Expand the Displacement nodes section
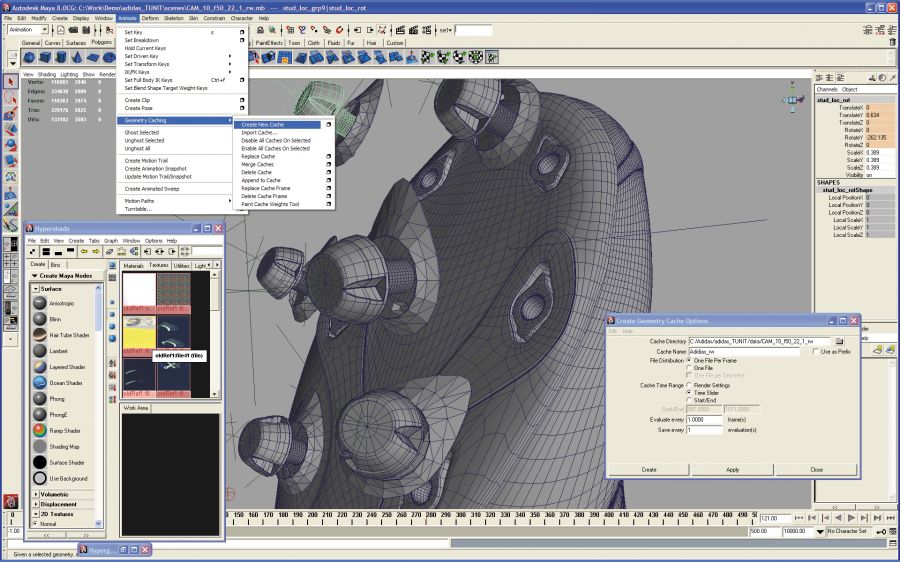 coord(38,504)
